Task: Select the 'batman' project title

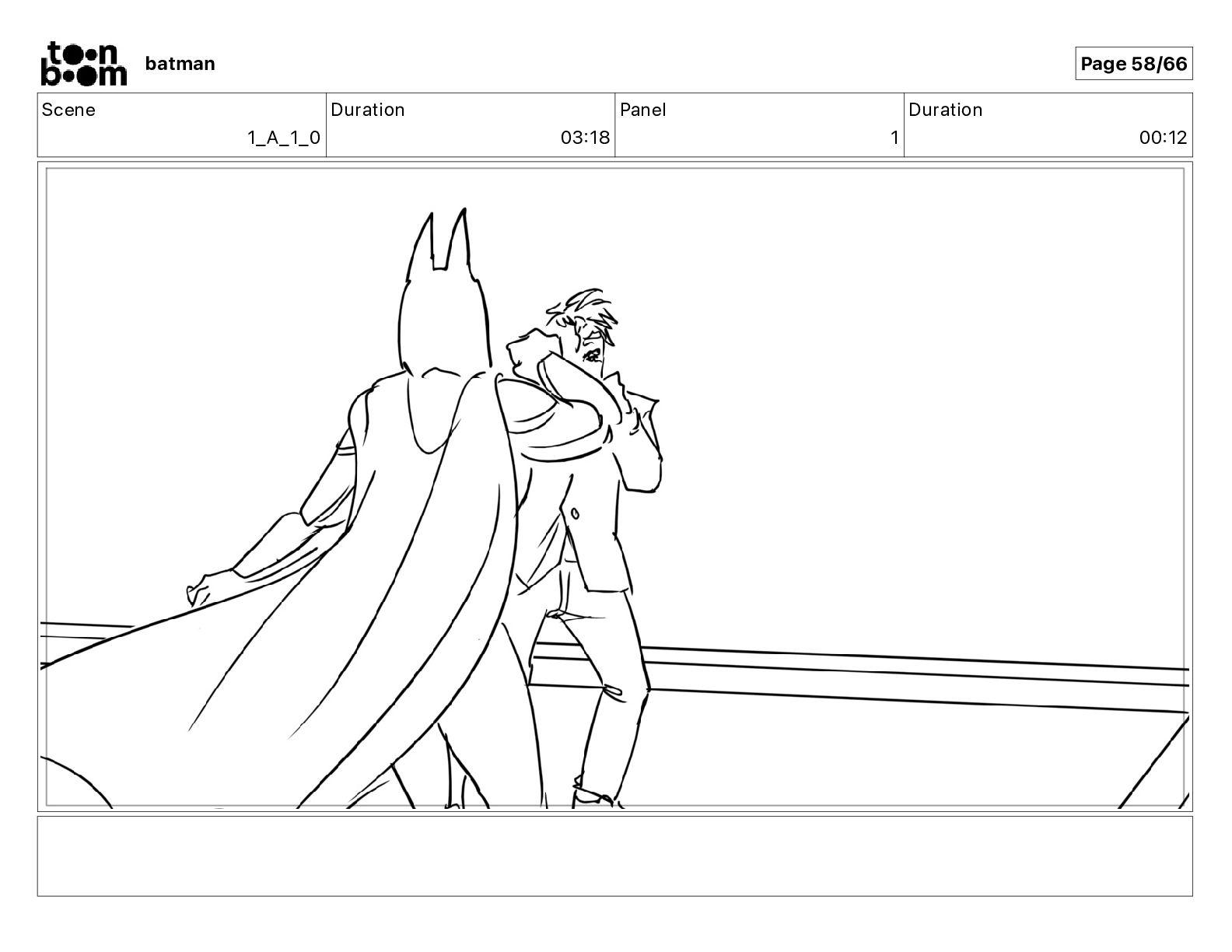Action: (x=180, y=64)
